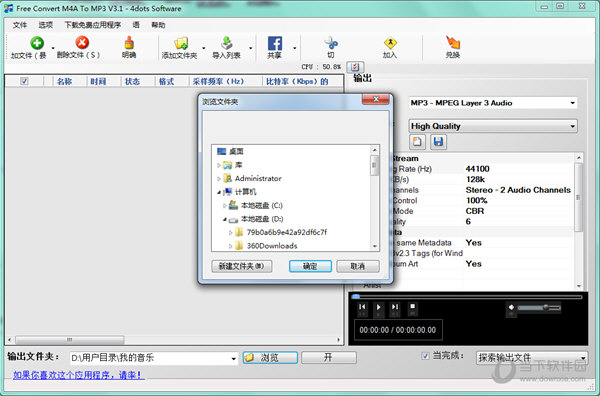Image resolution: width=600 pixels, height=396 pixels.
Task: Click the checklist icon beside CPU usage
Action: (x=355, y=67)
